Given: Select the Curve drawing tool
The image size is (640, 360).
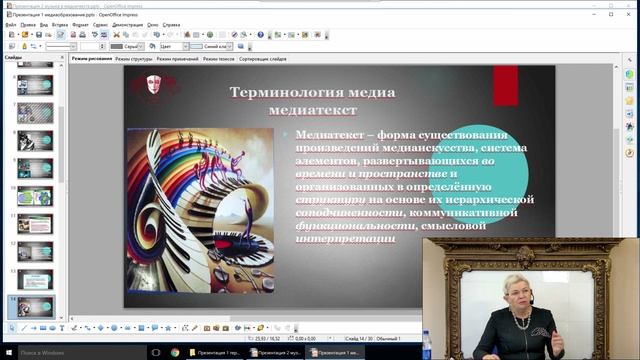Looking at the screenshot, I should (x=74, y=328).
